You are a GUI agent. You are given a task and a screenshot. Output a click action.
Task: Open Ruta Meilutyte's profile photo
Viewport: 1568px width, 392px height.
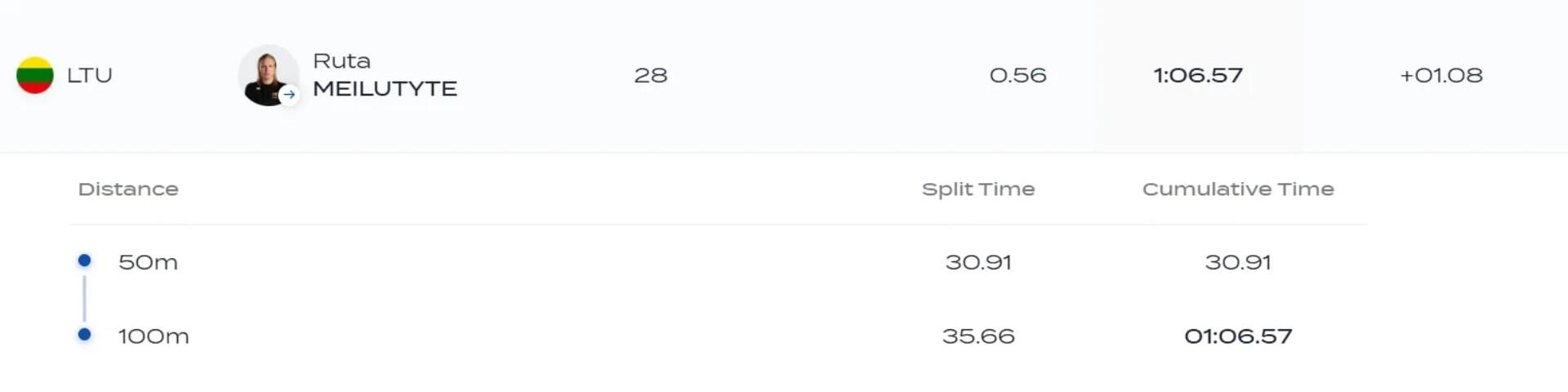[266, 73]
